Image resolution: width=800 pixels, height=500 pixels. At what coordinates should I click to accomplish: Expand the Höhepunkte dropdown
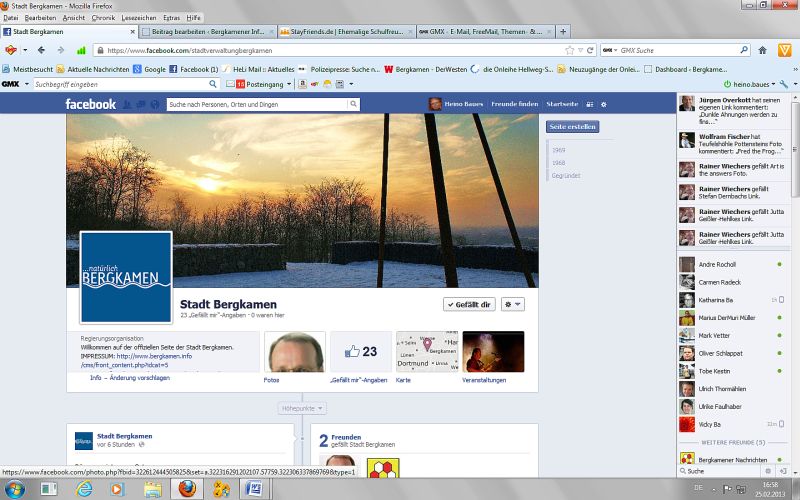302,409
